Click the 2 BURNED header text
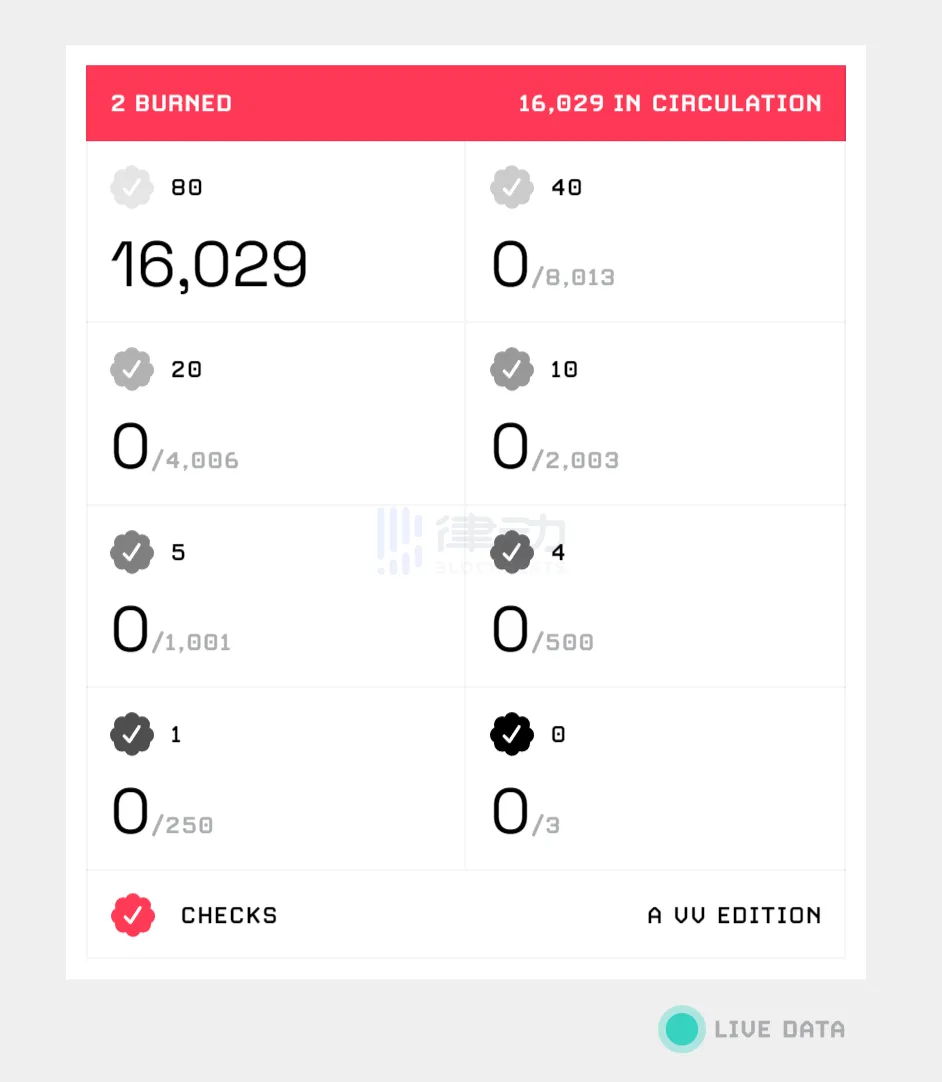Image resolution: width=942 pixels, height=1082 pixels. tap(171, 104)
